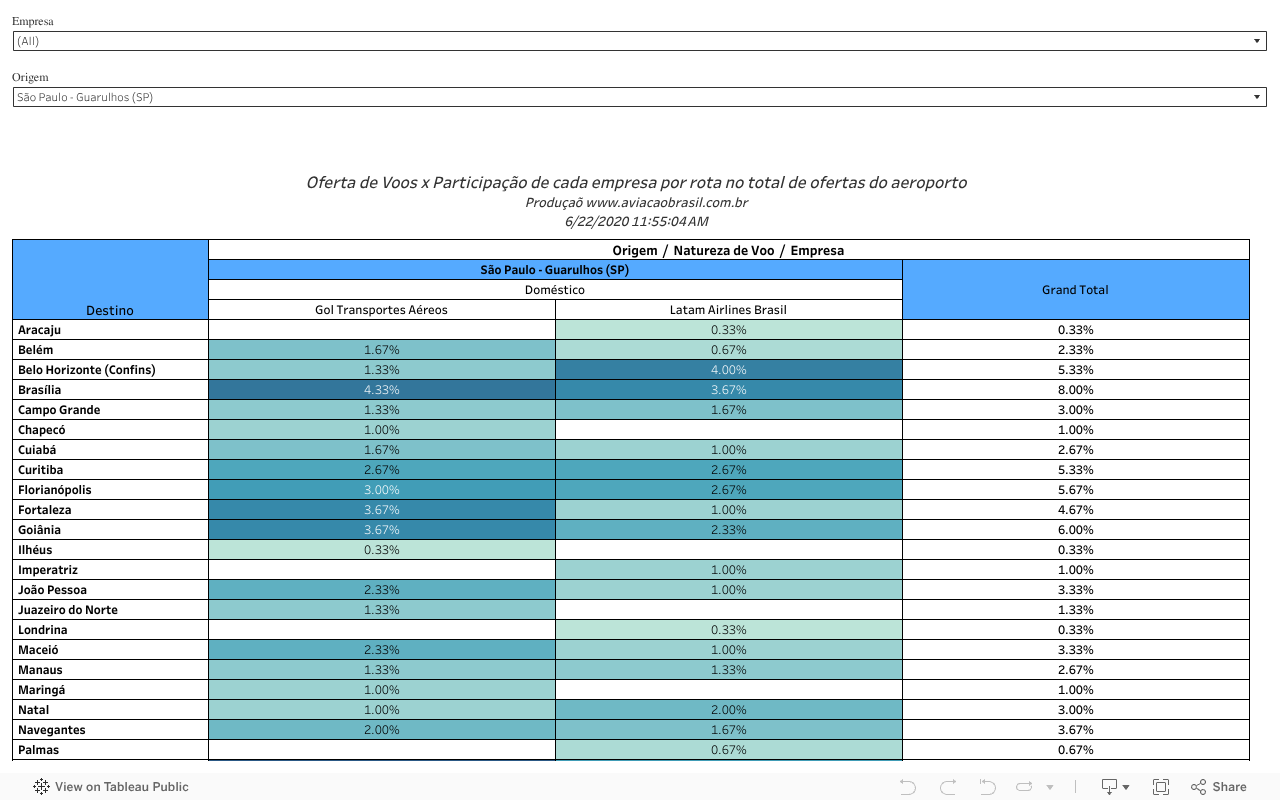Screen dimensions: 1280x800
Task: Click Gol's 4.33% cell for Brasília
Action: [x=382, y=390]
